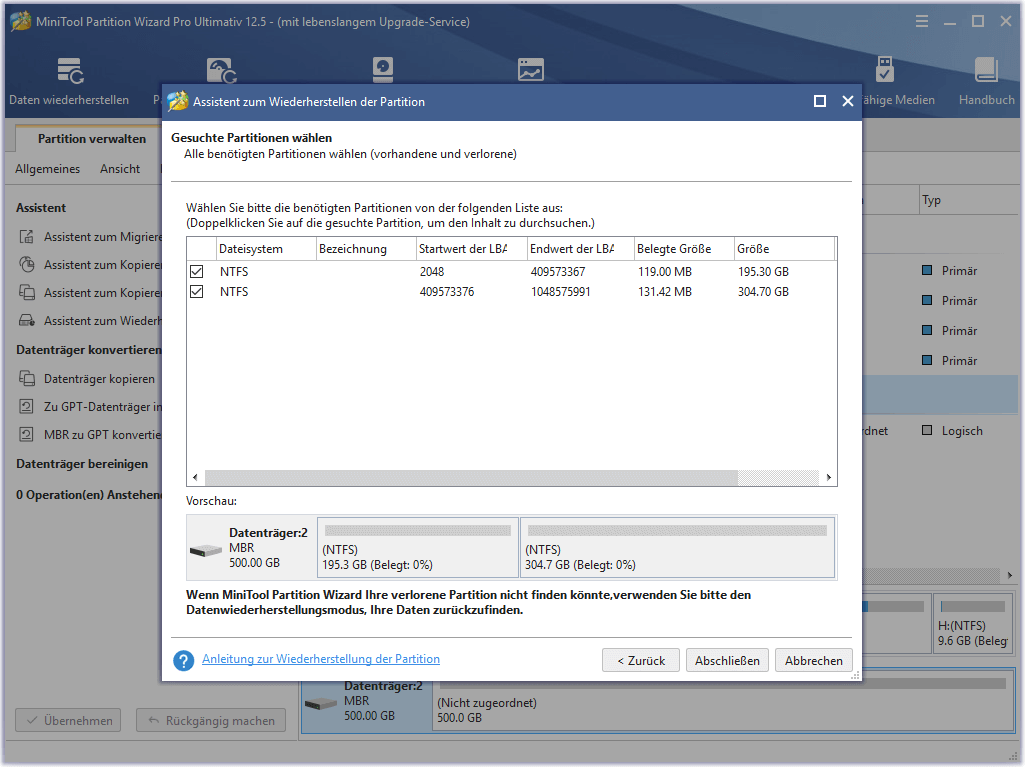Open the Ansicht menu

tap(120, 169)
